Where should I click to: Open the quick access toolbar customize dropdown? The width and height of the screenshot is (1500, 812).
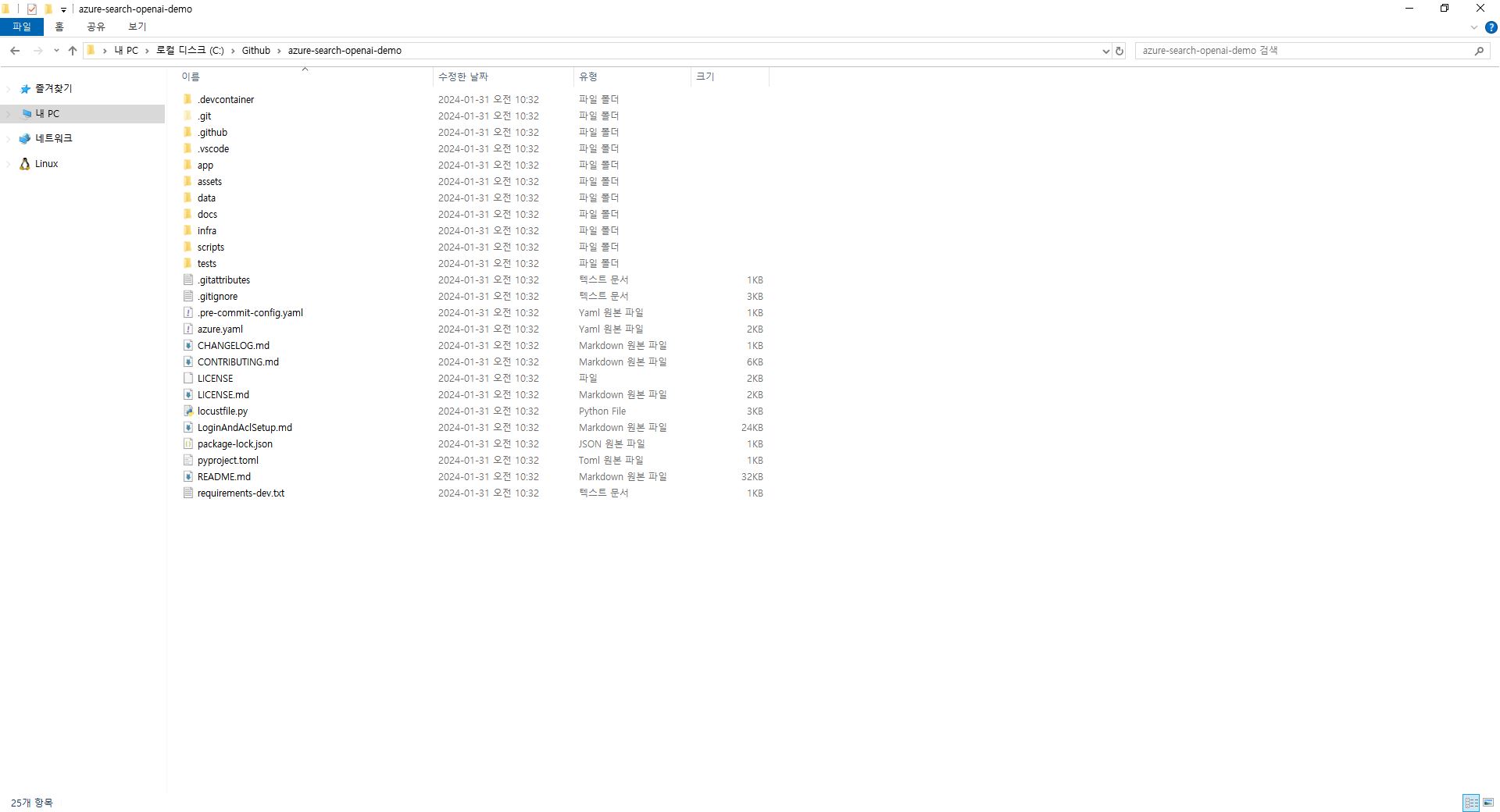click(63, 10)
